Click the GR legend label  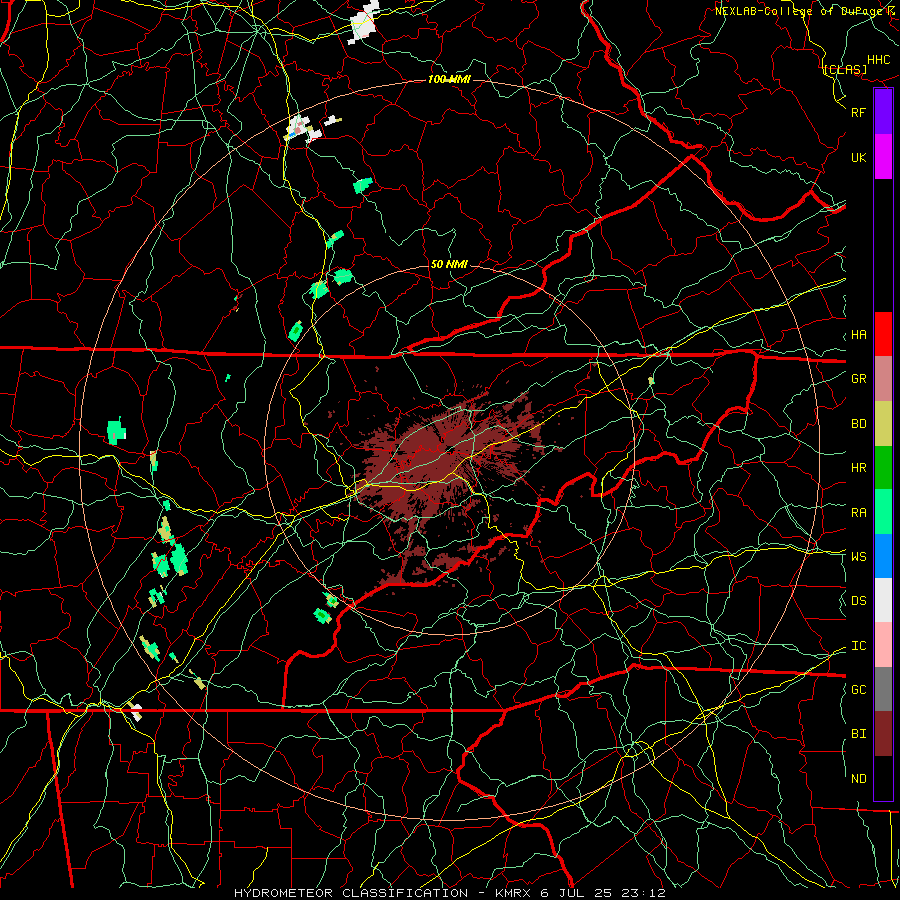859,379
